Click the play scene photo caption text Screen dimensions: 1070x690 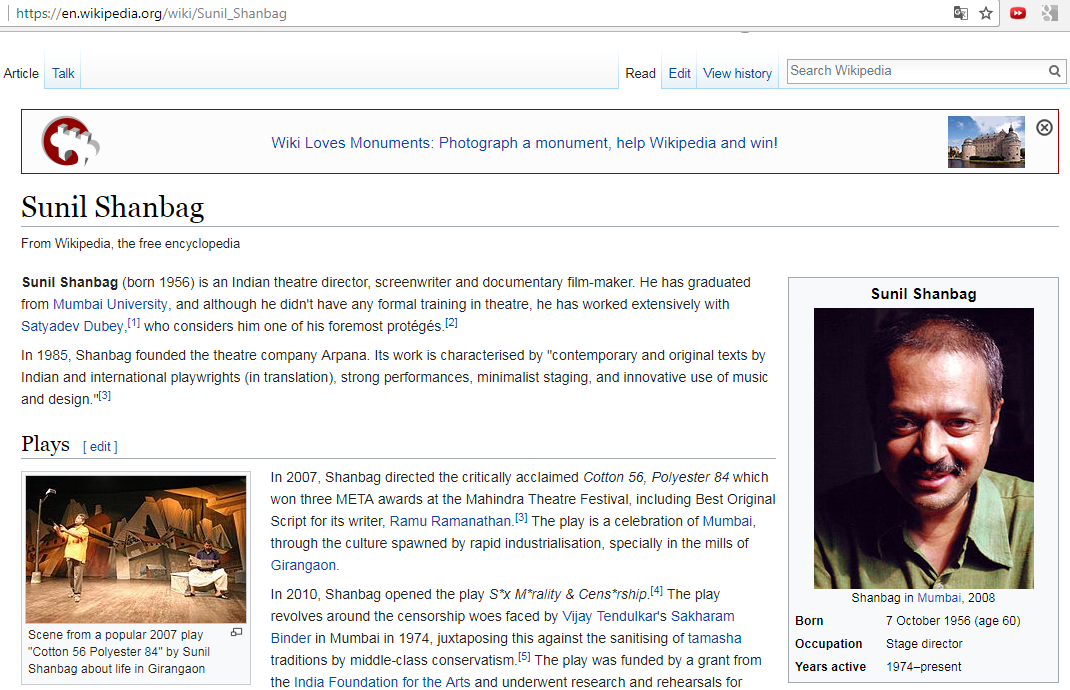[119, 652]
